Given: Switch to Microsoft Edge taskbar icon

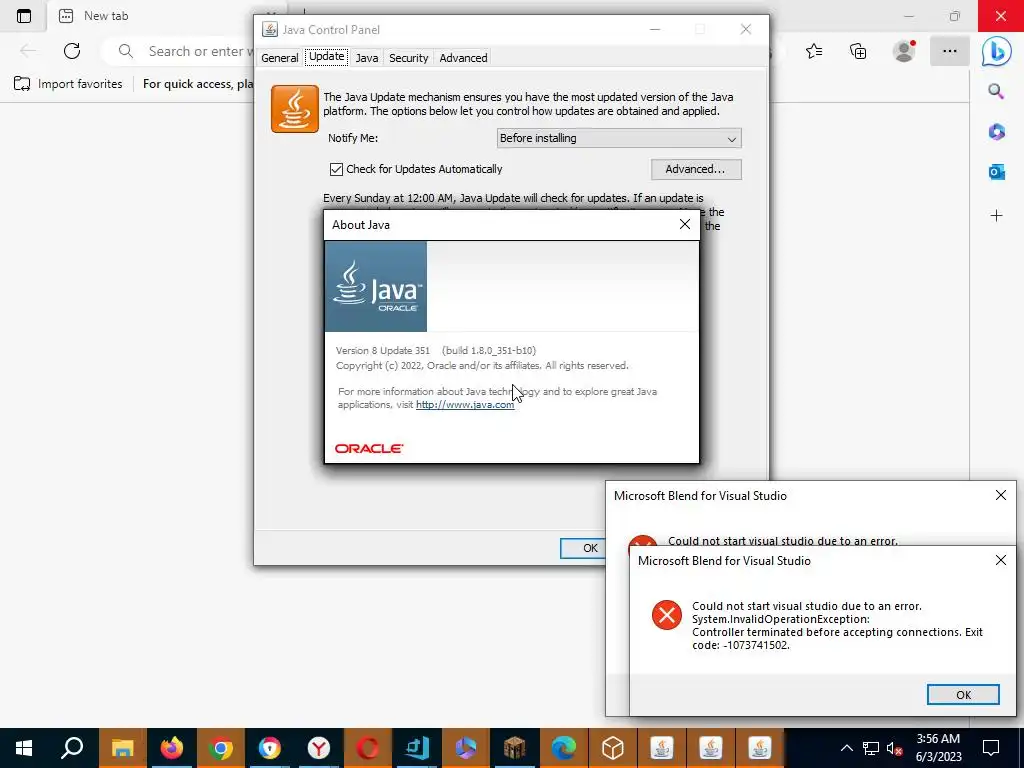Looking at the screenshot, I should (x=564, y=748).
